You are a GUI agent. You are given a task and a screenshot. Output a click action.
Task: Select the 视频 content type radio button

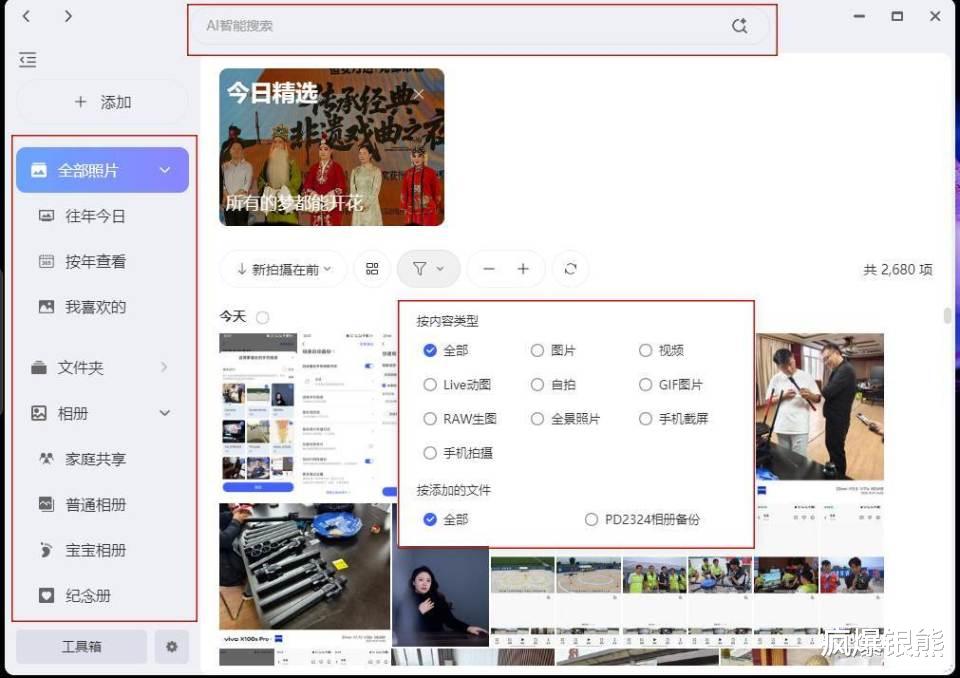click(645, 350)
